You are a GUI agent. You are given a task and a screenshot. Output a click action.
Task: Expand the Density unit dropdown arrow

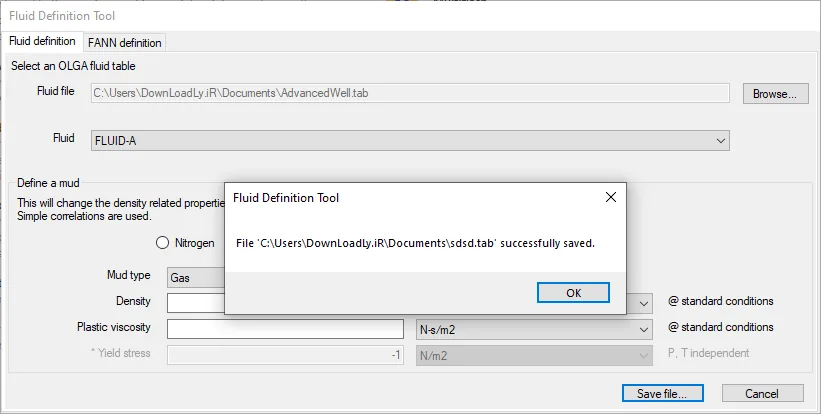tap(644, 303)
